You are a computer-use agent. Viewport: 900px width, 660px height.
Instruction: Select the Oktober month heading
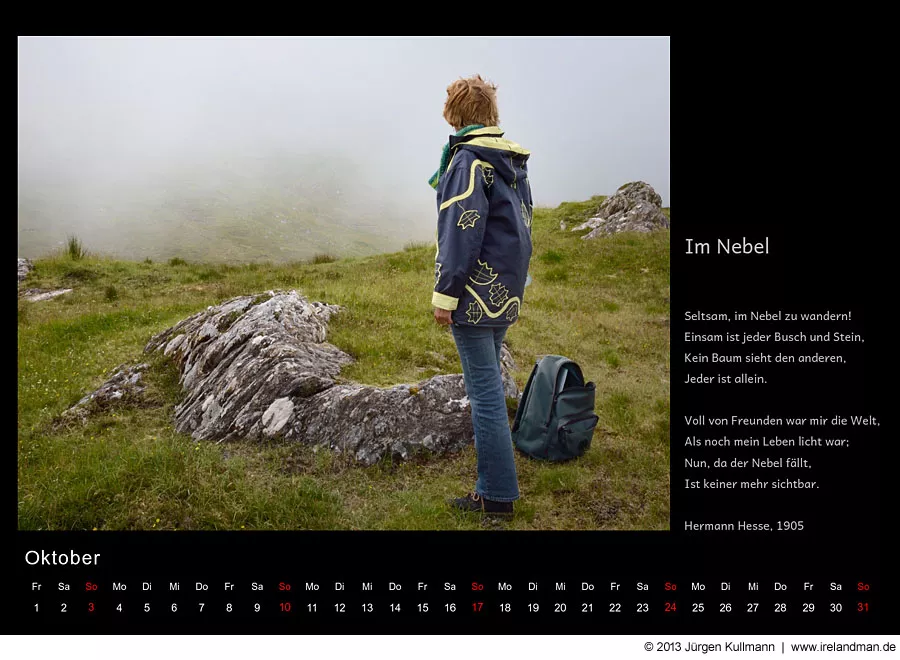click(62, 558)
